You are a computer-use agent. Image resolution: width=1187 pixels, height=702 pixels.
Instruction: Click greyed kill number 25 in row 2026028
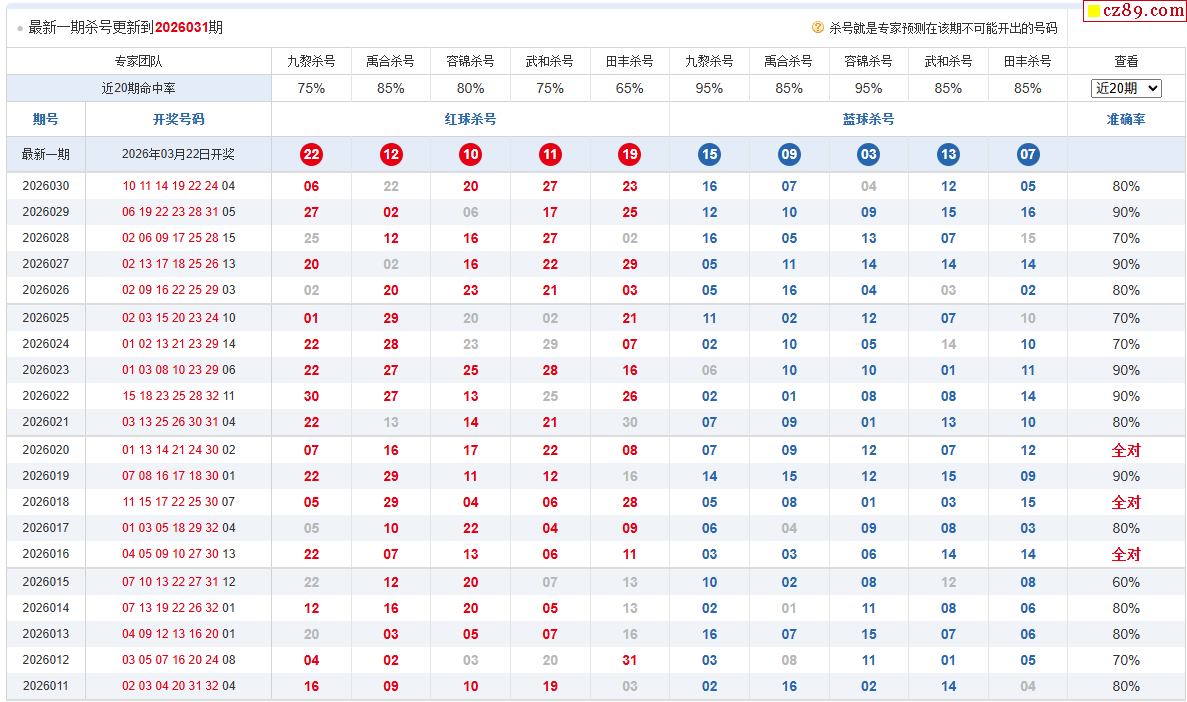pos(311,238)
